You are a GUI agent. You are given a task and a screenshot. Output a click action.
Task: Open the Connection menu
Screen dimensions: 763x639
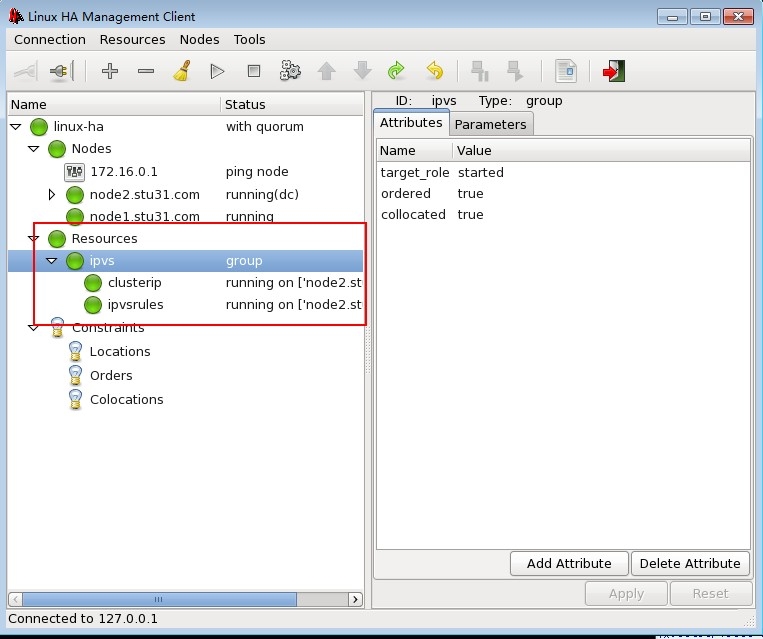(50, 39)
